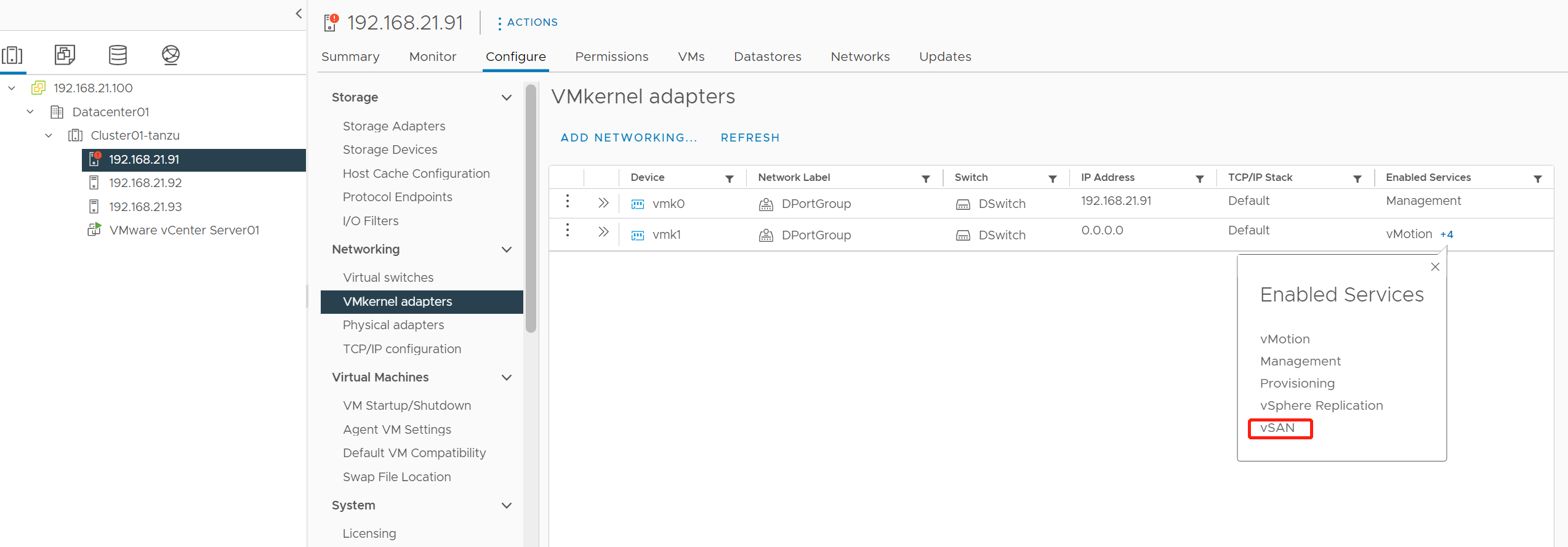The width and height of the screenshot is (1568, 547).
Task: Filter the Enabled Services column
Action: point(1538,178)
